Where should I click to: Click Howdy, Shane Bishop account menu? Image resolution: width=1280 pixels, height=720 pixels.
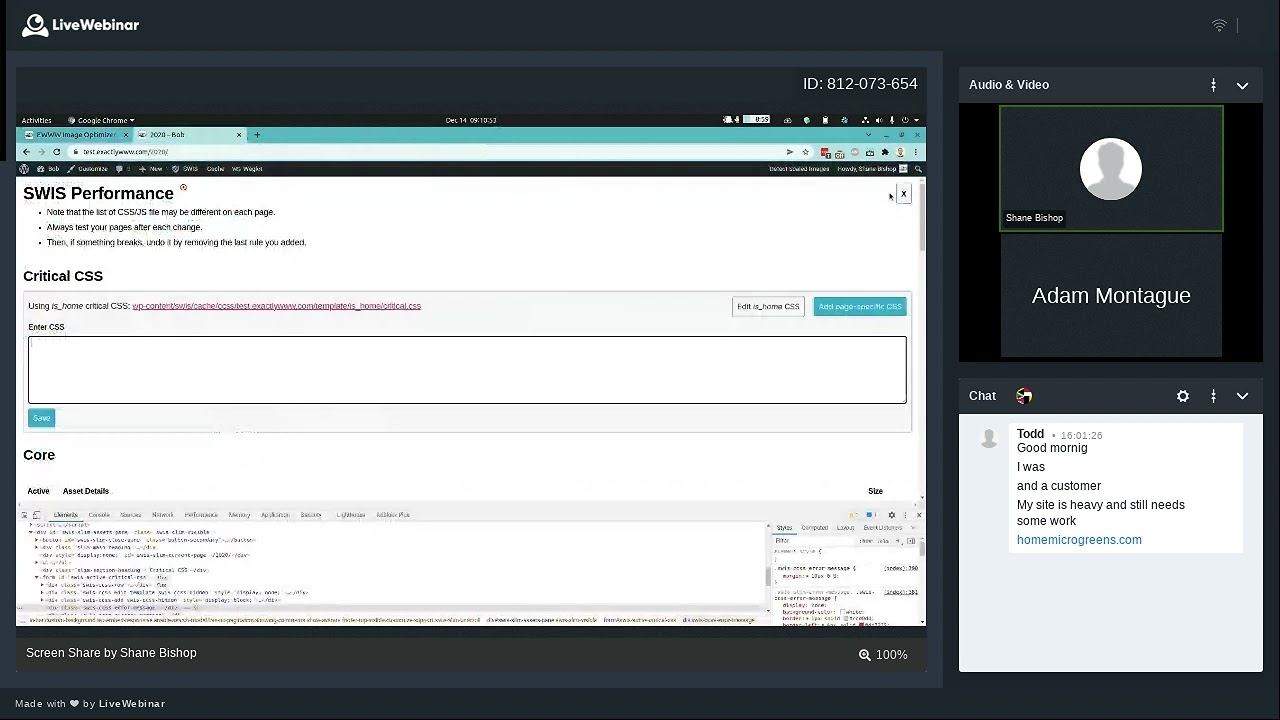tap(871, 169)
